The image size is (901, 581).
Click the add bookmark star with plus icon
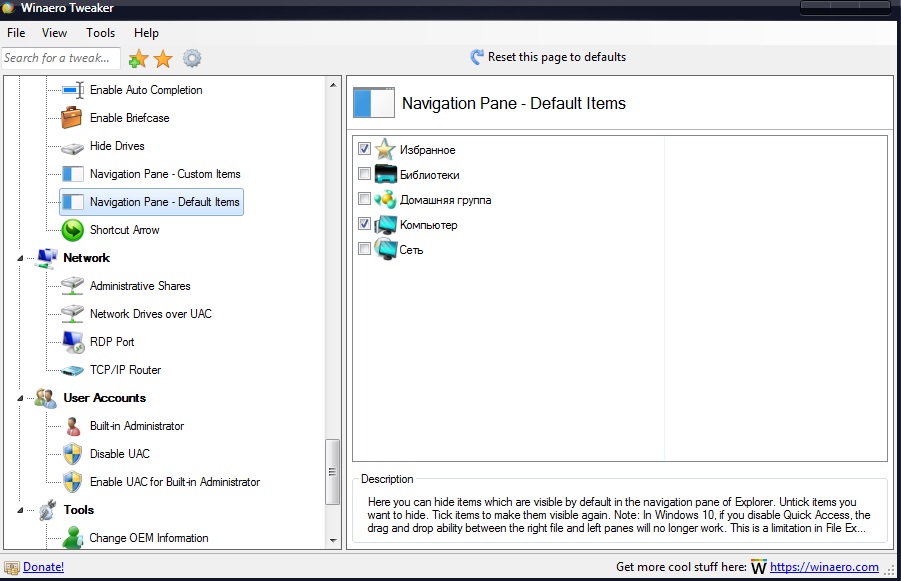point(138,58)
